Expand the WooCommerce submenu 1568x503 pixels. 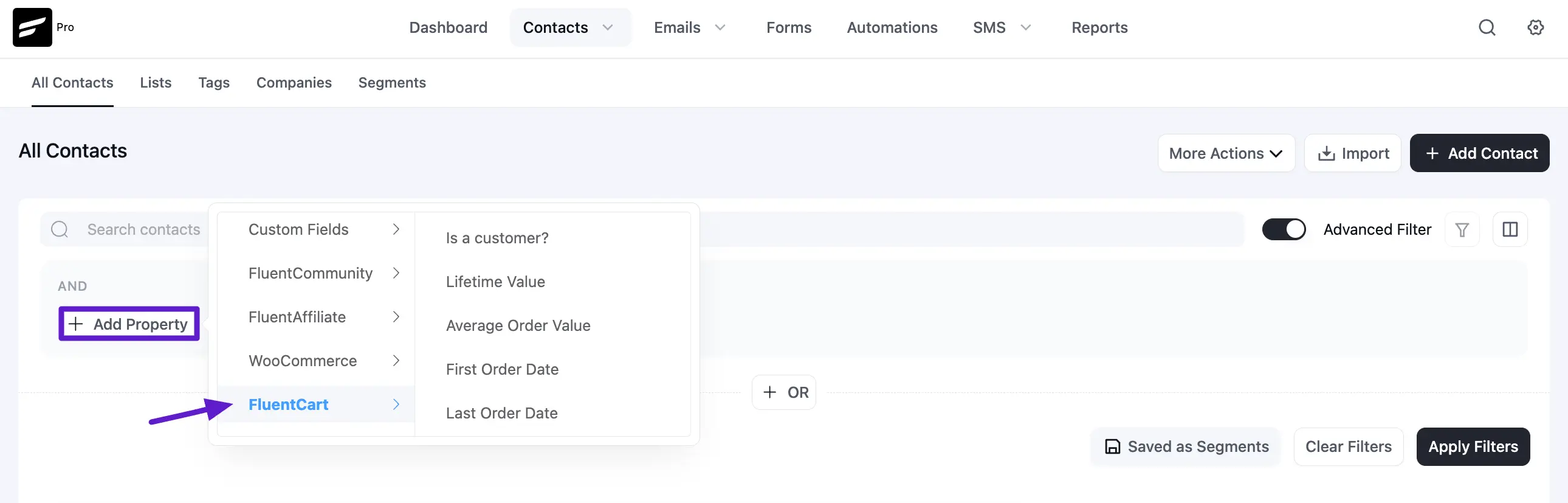click(x=316, y=361)
